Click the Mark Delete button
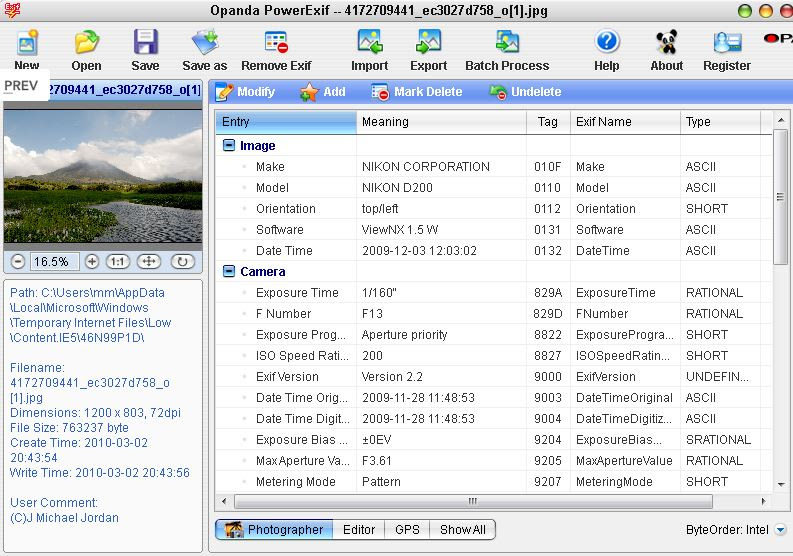 pos(417,92)
